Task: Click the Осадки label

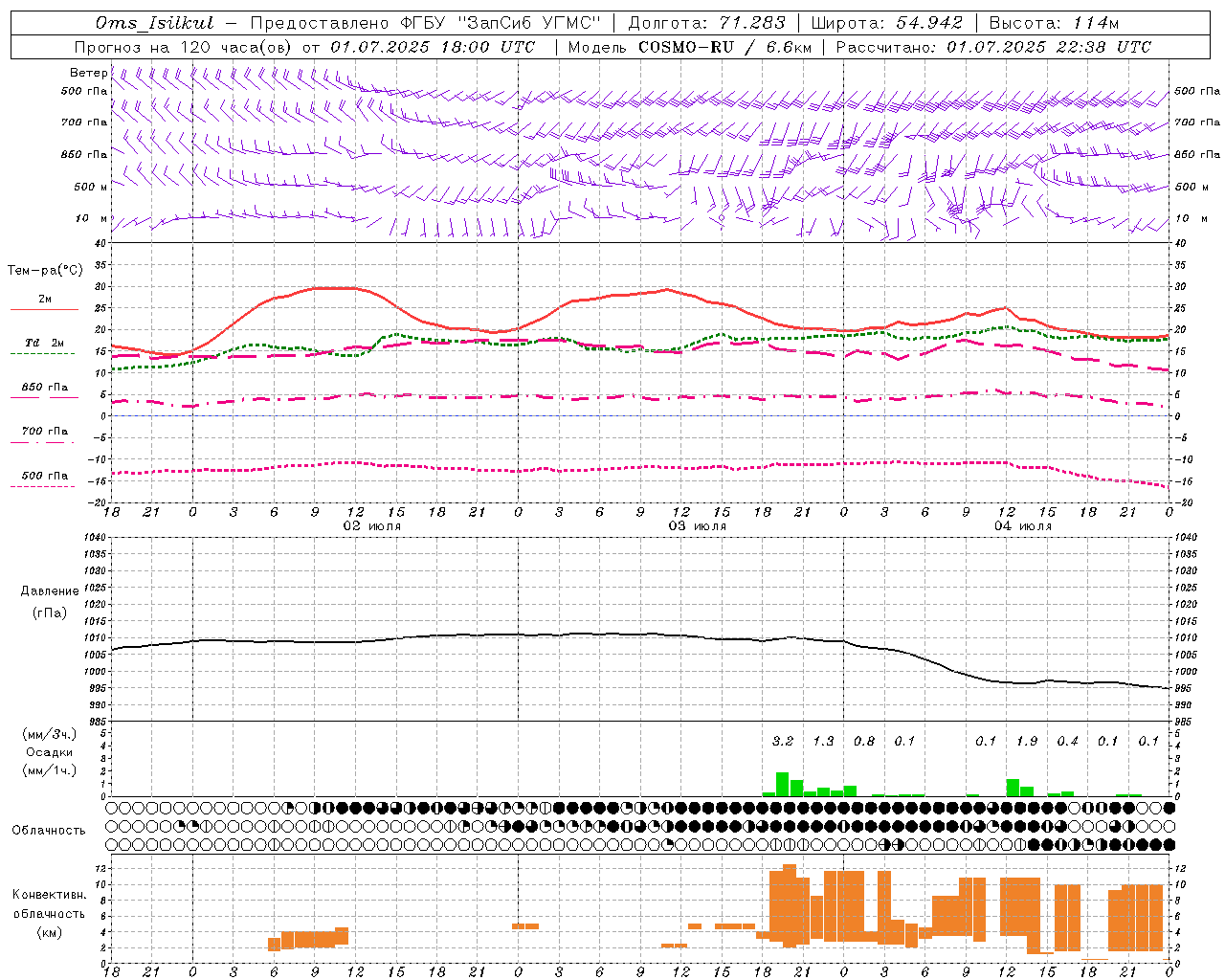Action: pyautogui.click(x=49, y=752)
